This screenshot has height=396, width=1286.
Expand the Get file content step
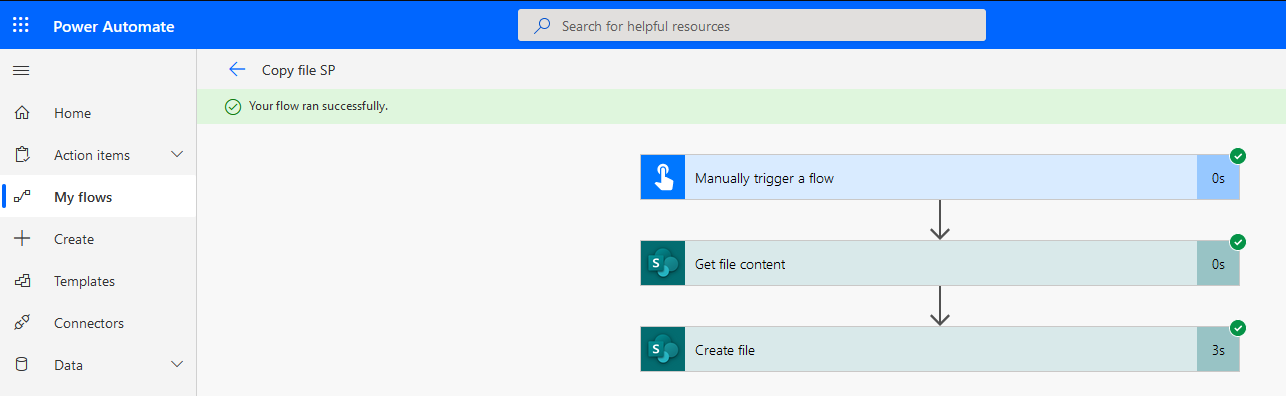(940, 263)
